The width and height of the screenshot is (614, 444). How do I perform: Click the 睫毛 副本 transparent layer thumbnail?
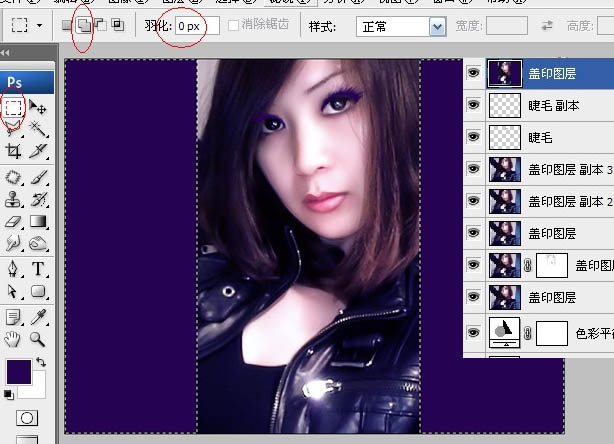click(505, 105)
